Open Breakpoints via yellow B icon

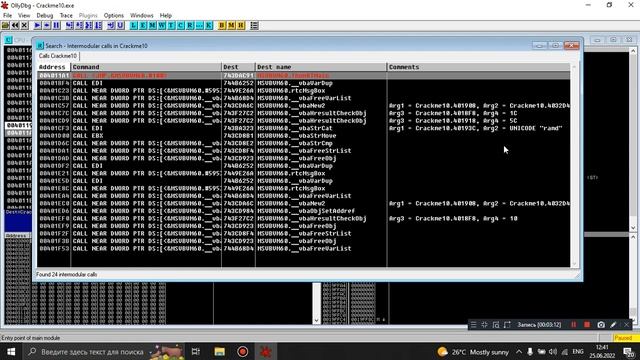coord(222,25)
